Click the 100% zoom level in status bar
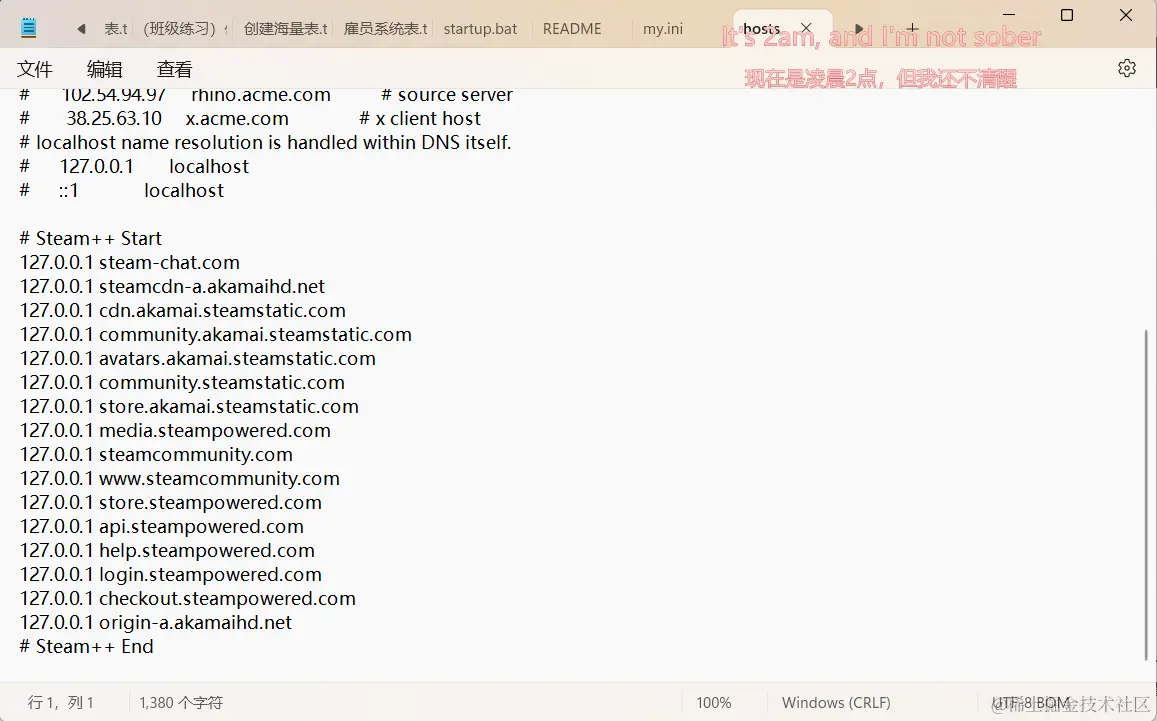 714,703
